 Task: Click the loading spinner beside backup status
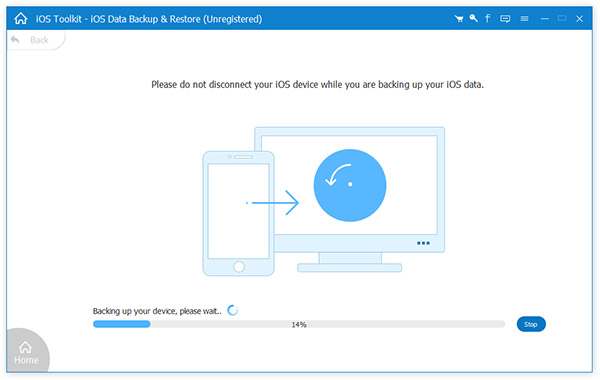pos(232,310)
